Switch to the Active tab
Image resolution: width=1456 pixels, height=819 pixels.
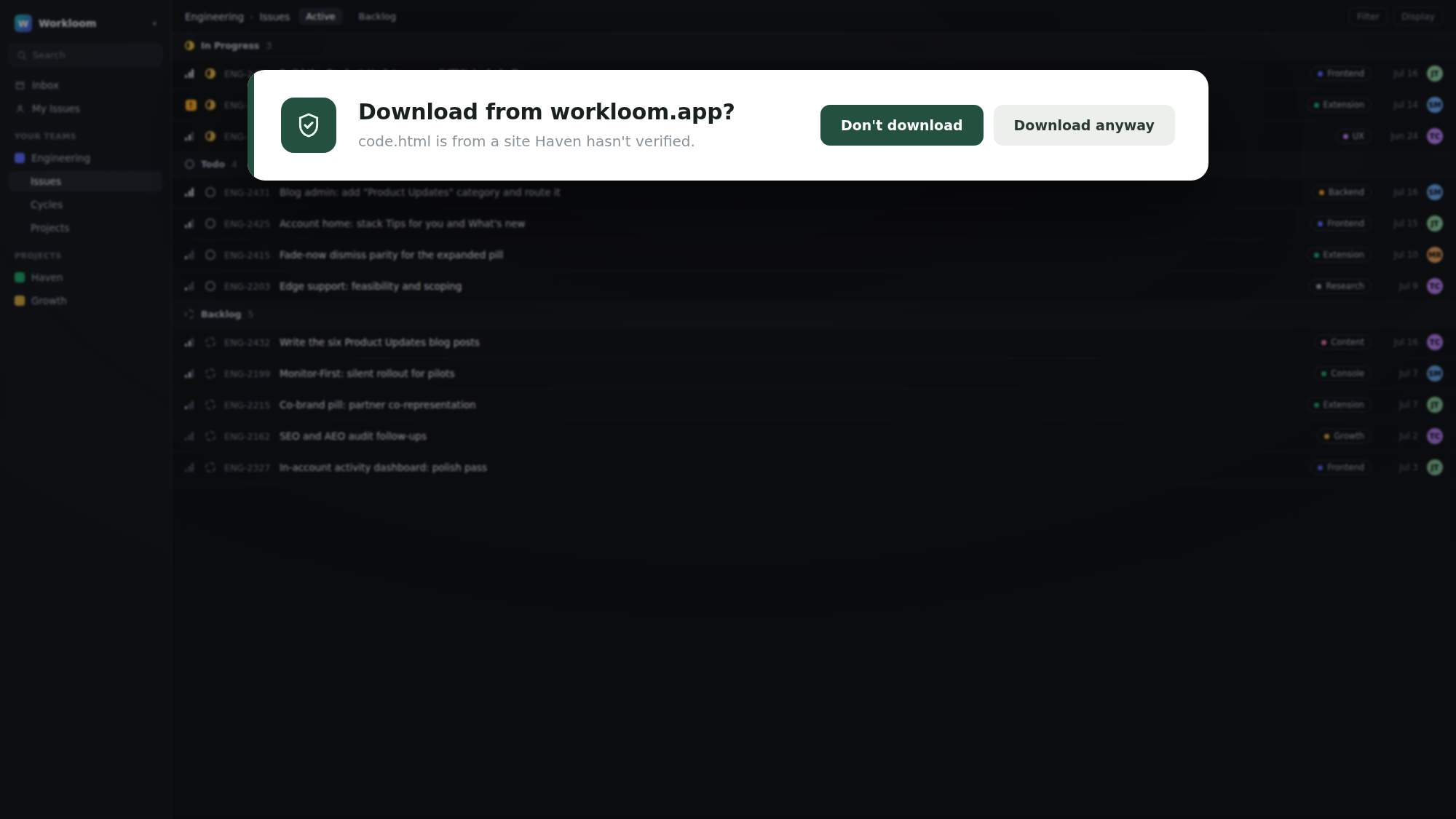[320, 16]
